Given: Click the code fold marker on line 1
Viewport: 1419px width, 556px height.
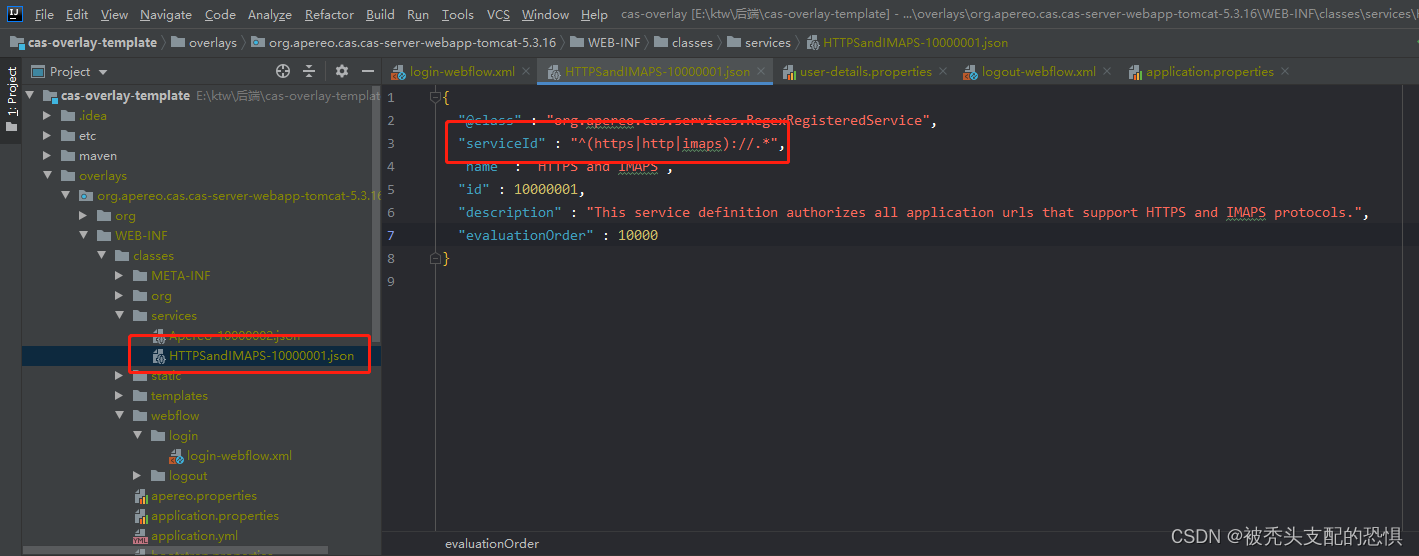Looking at the screenshot, I should (435, 97).
